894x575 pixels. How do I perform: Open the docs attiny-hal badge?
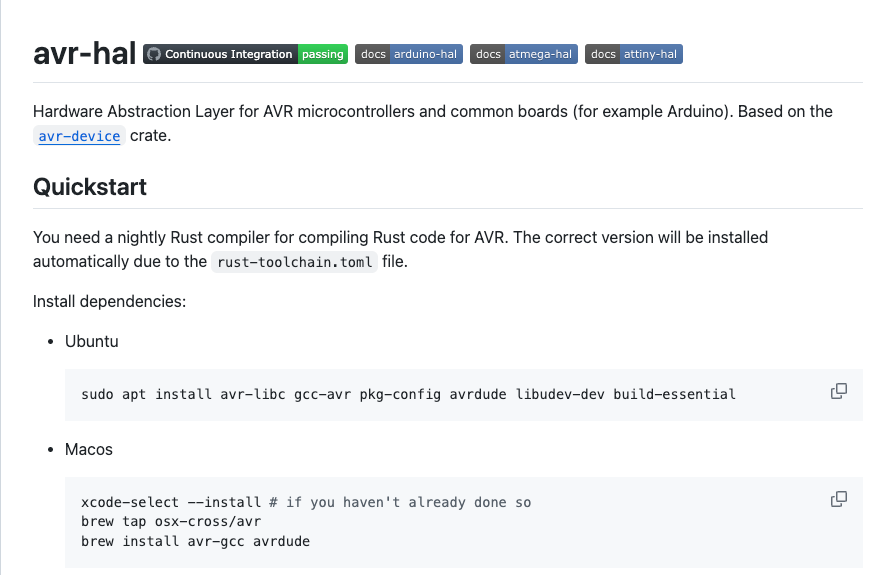click(633, 54)
